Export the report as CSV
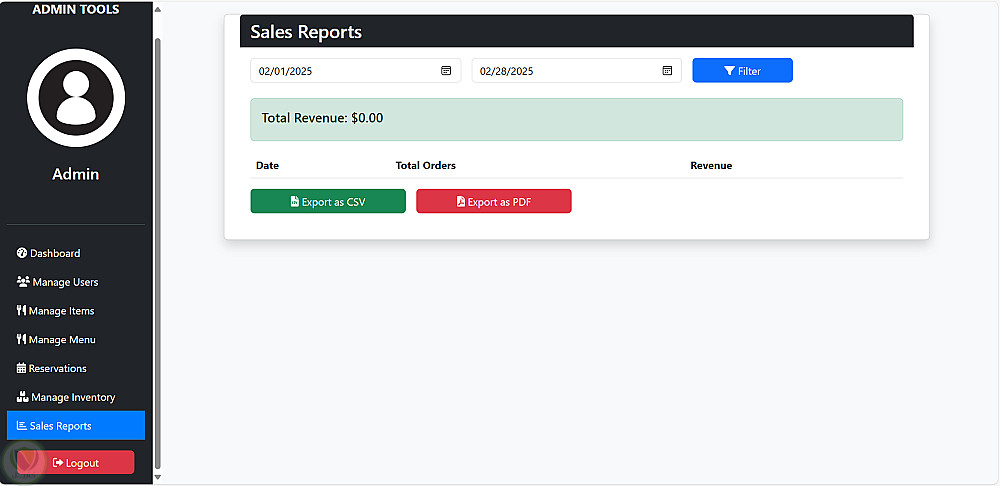The width and height of the screenshot is (1000, 486). pyautogui.click(x=328, y=202)
